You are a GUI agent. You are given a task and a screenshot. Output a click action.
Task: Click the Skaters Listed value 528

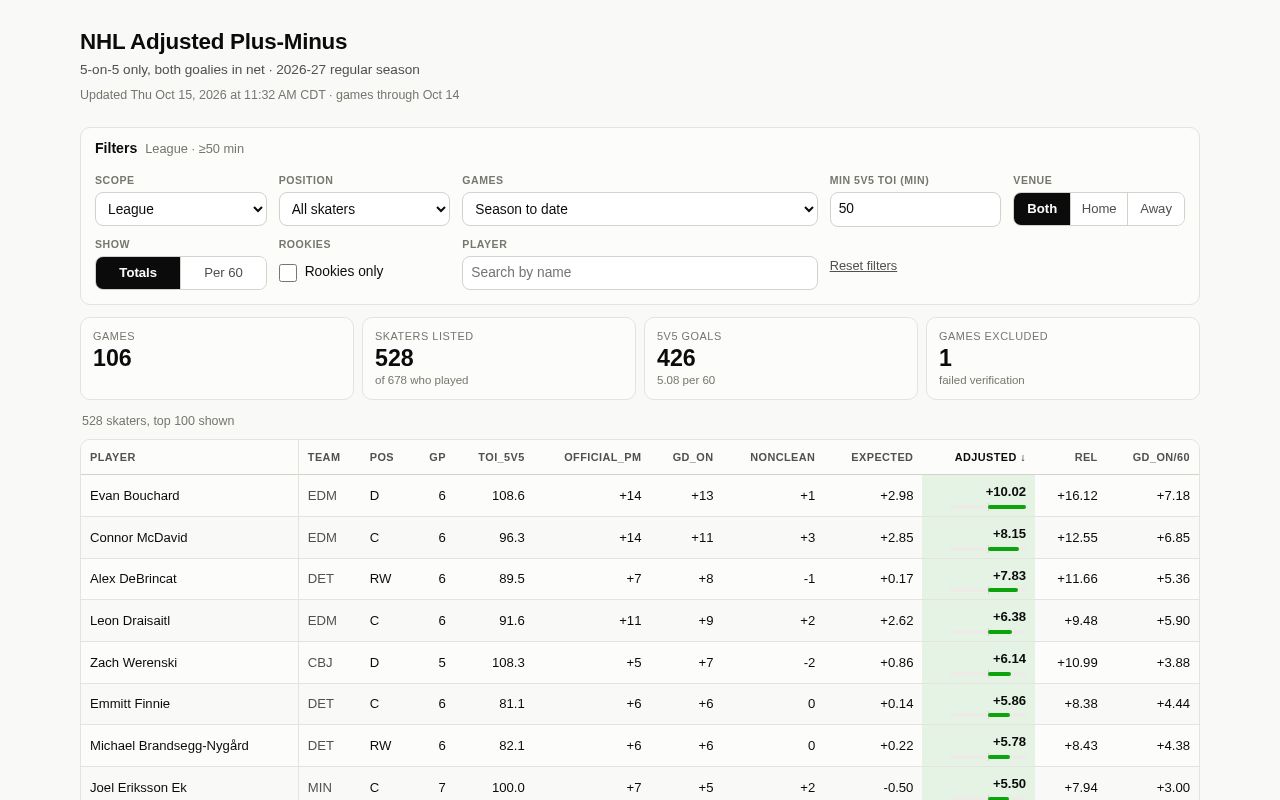(394, 358)
